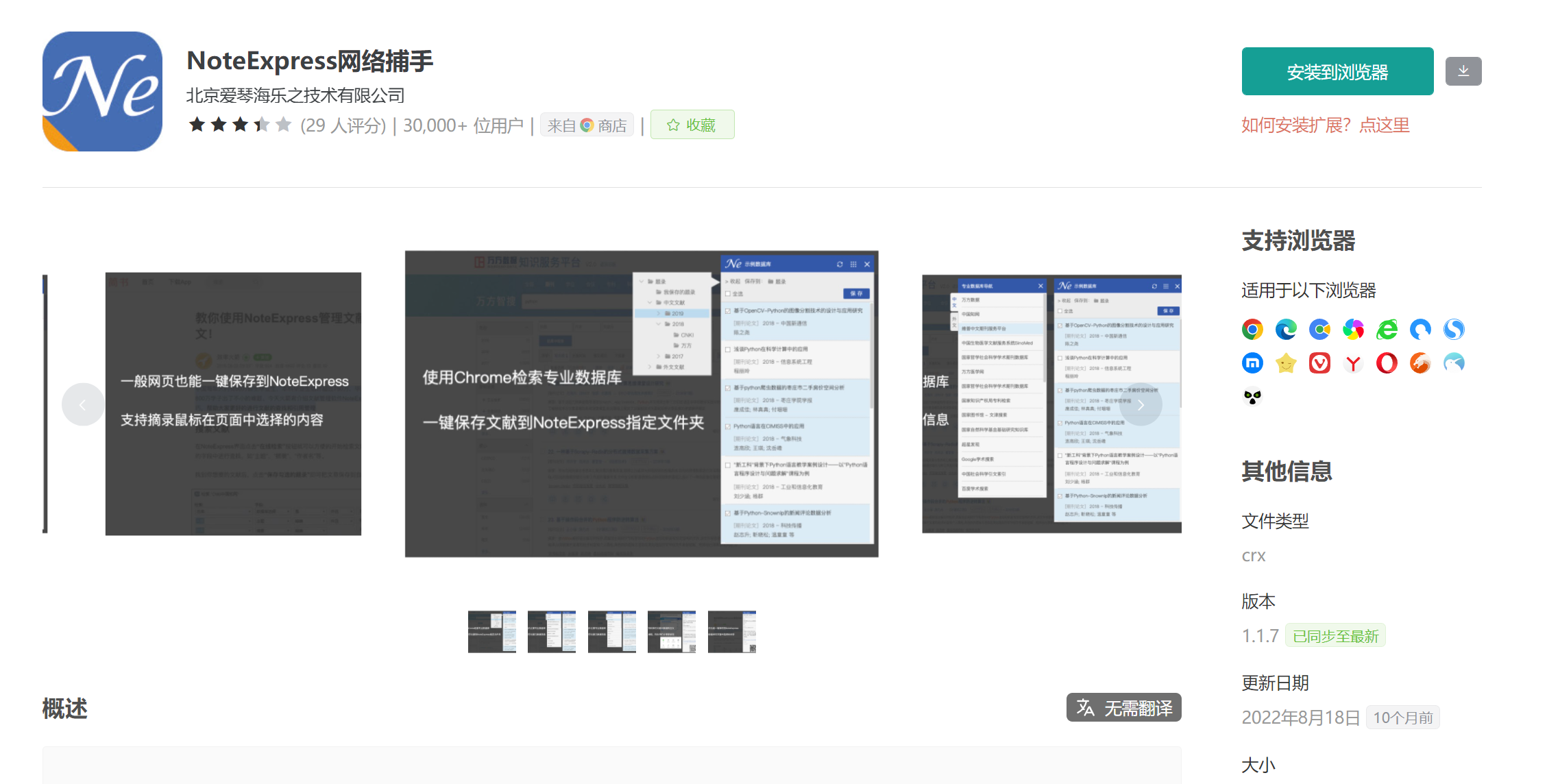Select the second screenshot thumbnail
This screenshot has height=784, width=1547.
point(552,632)
